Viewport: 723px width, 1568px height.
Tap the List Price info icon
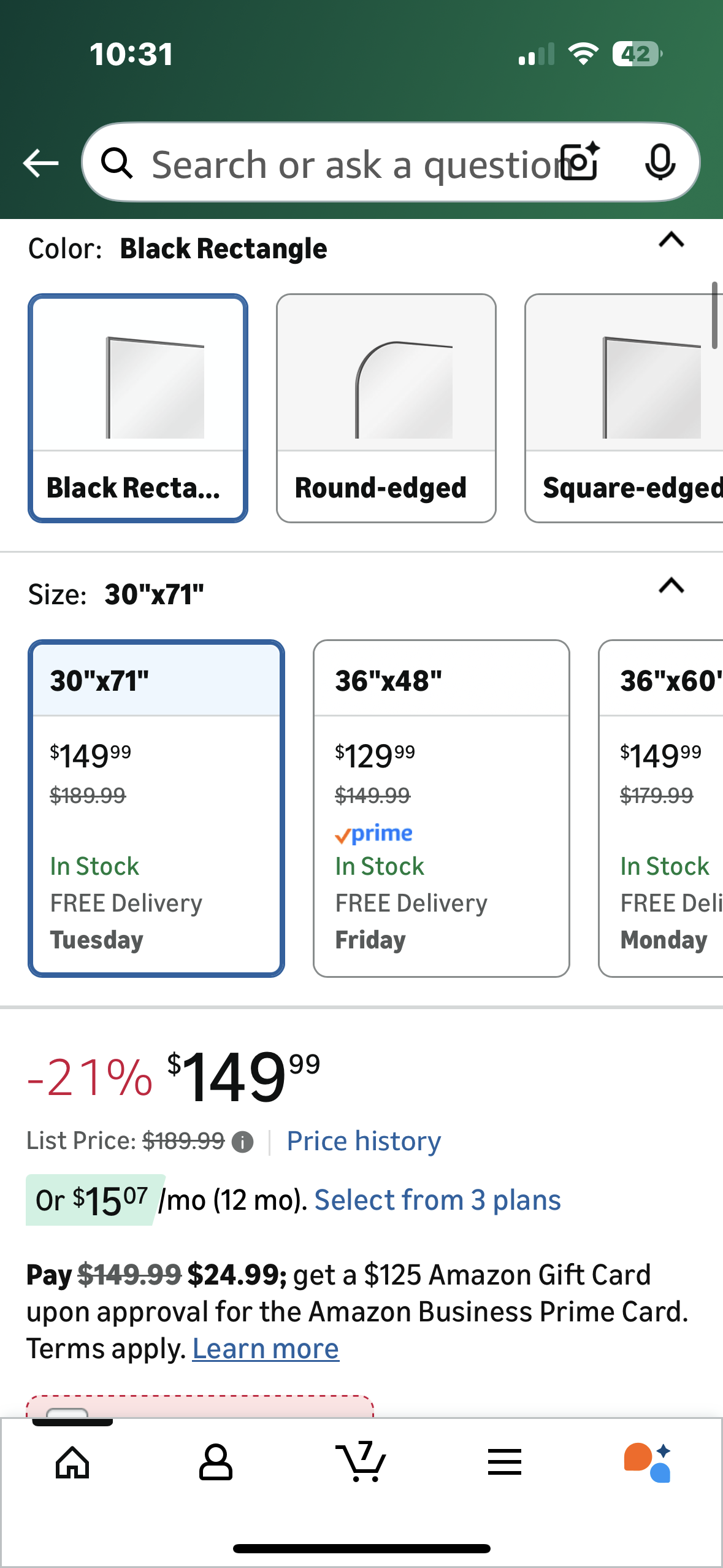243,1142
